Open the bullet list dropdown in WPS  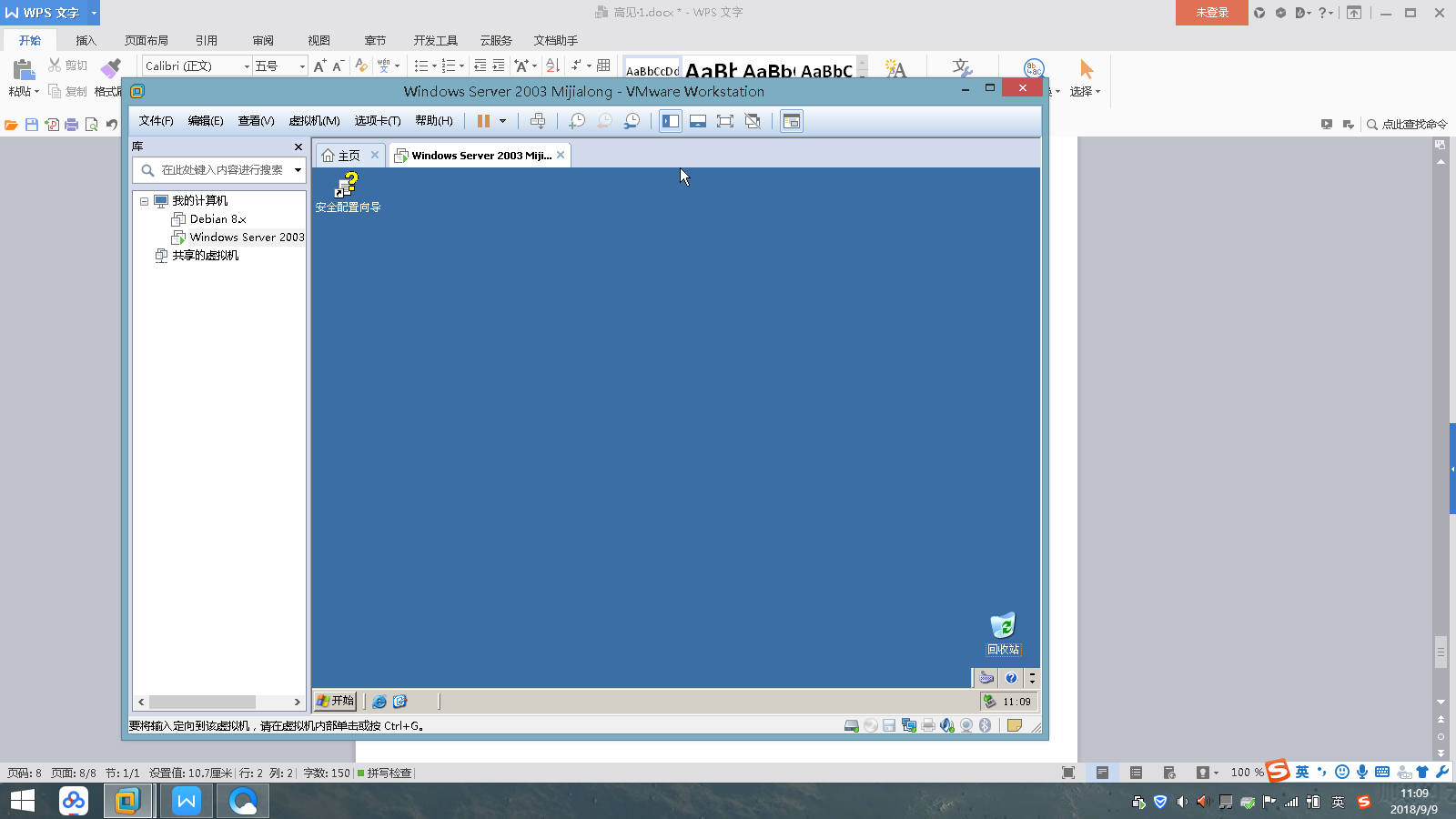(433, 66)
